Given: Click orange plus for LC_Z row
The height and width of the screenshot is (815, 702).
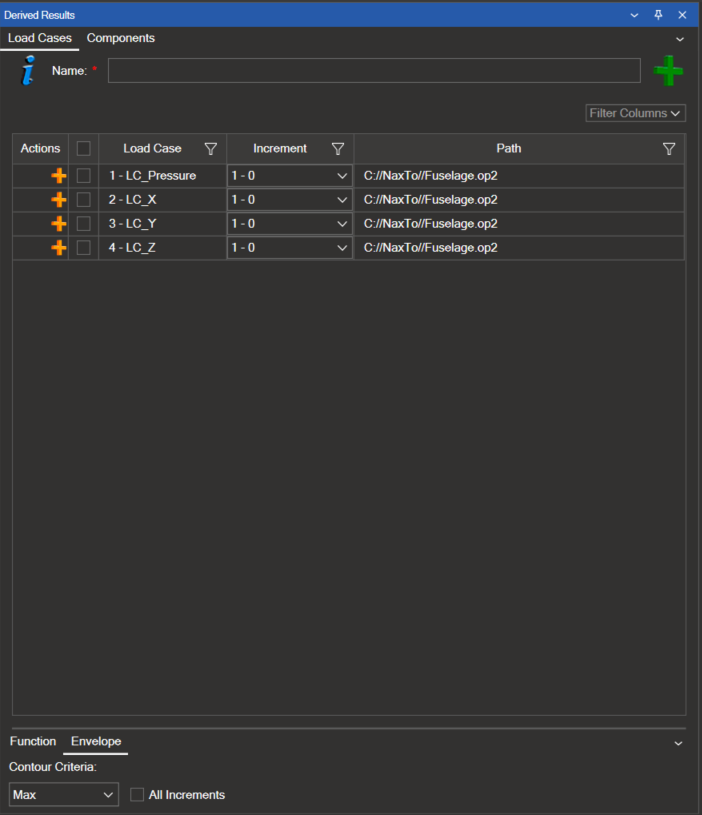Looking at the screenshot, I should (x=59, y=248).
